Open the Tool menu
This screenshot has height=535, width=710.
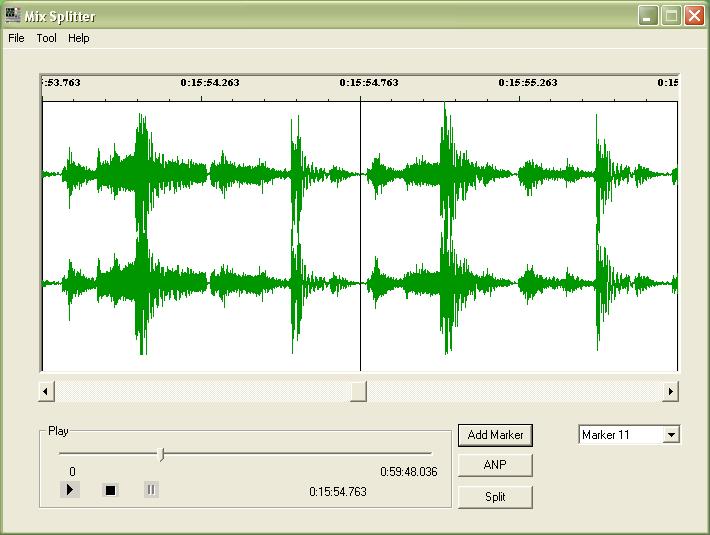[x=47, y=38]
